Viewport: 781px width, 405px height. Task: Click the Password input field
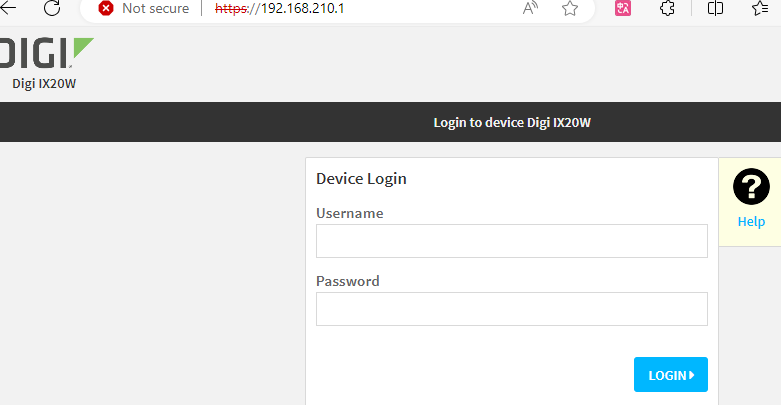coord(512,309)
